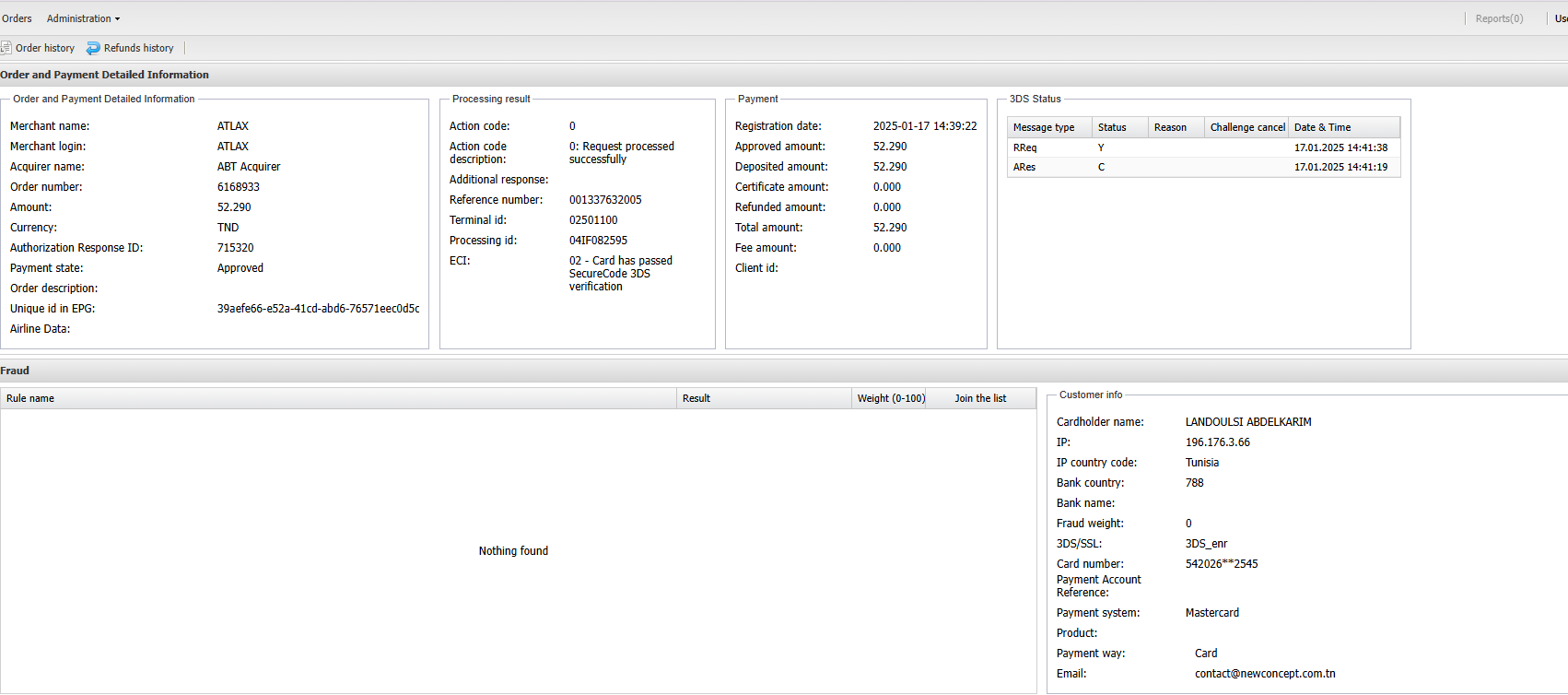This screenshot has height=695, width=1568.
Task: Sort 3DS Status by Message type column
Action: (x=1044, y=127)
